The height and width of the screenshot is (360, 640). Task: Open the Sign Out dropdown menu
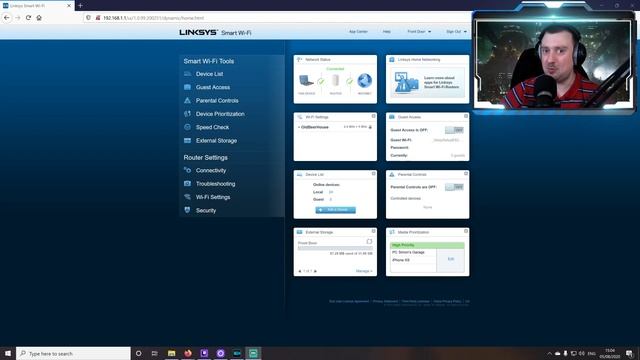pyautogui.click(x=456, y=31)
